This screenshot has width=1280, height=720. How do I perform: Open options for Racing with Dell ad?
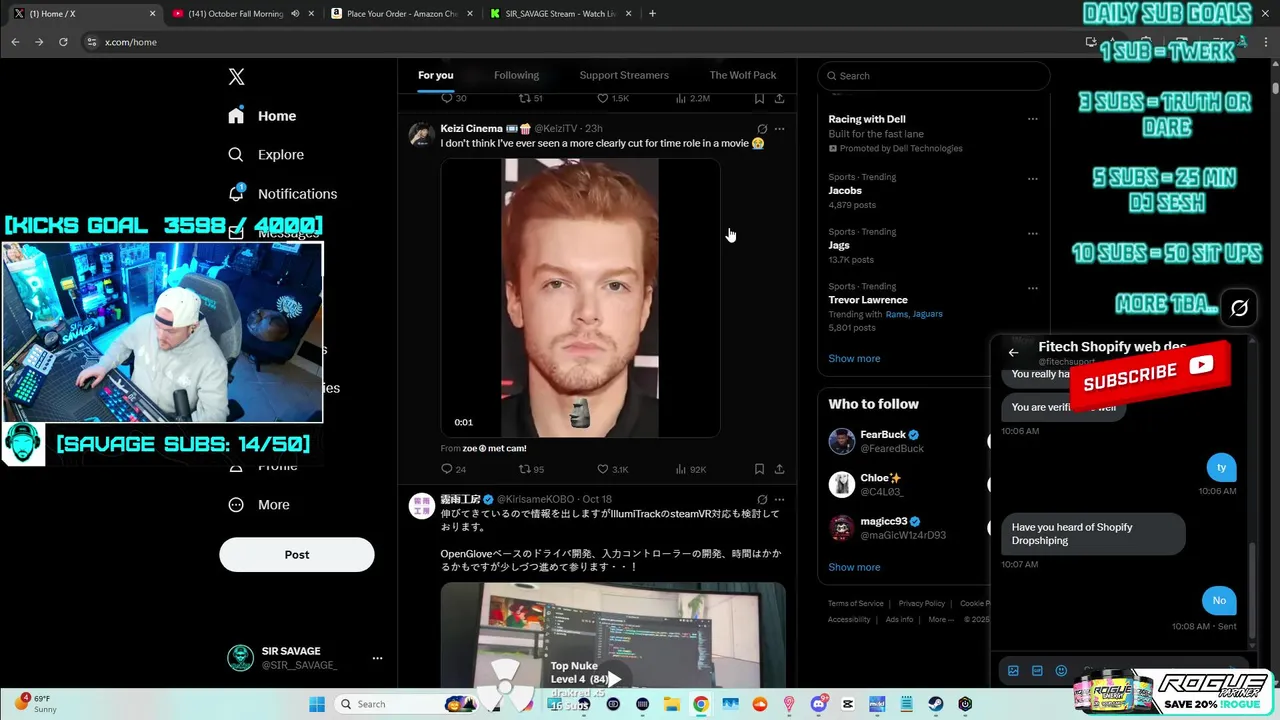click(1032, 119)
